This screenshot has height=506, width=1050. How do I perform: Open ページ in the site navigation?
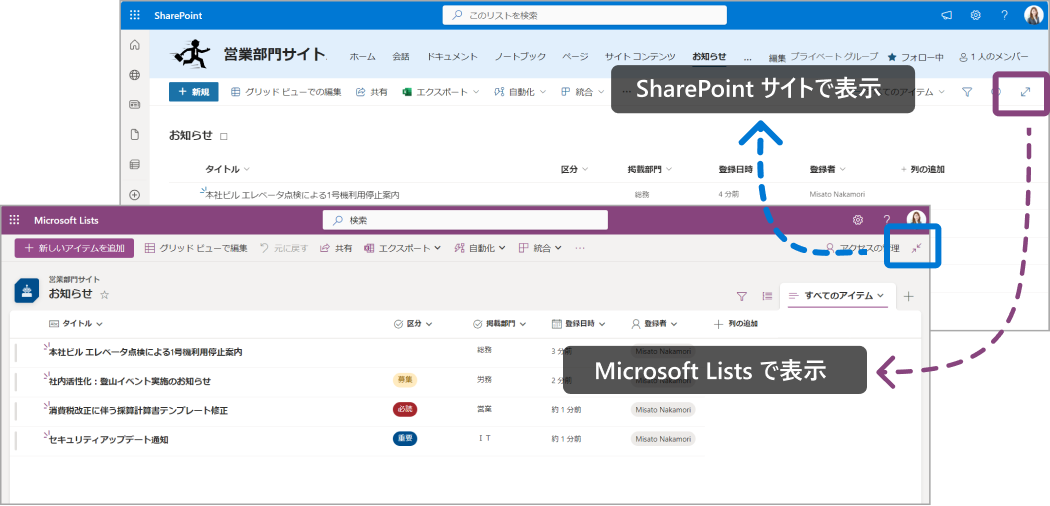tap(575, 57)
